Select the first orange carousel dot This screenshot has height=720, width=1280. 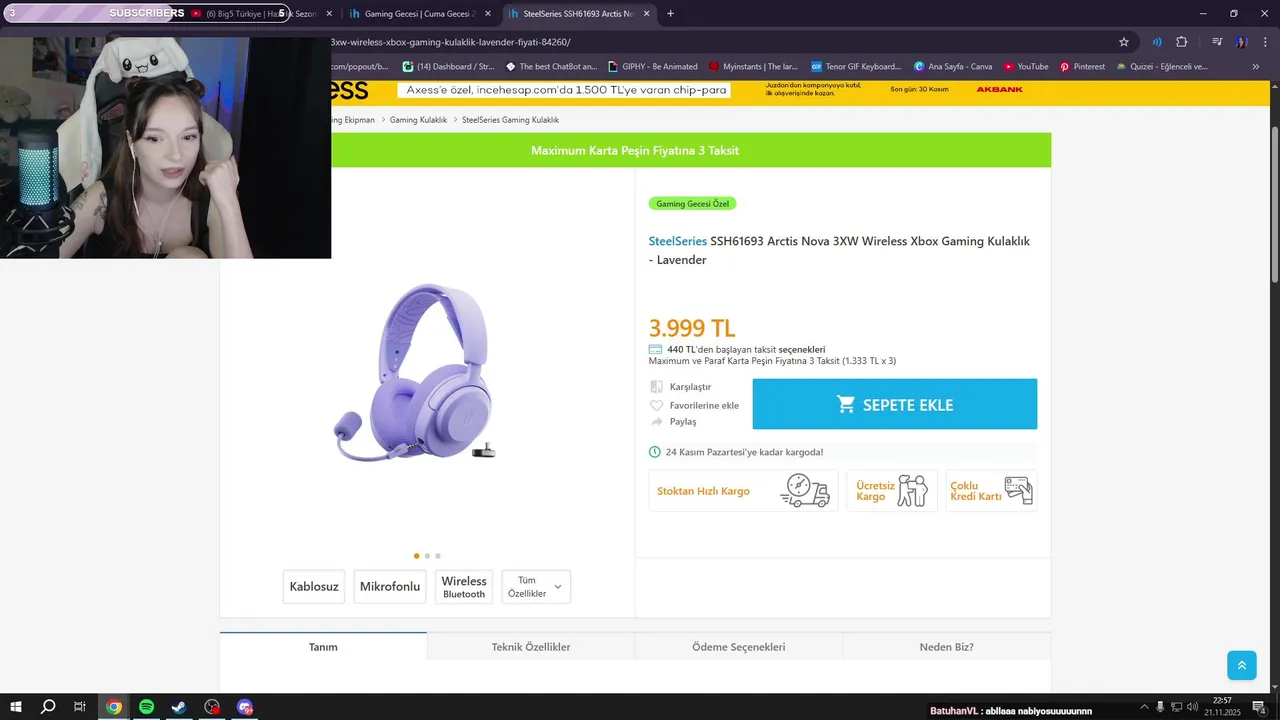[x=416, y=556]
